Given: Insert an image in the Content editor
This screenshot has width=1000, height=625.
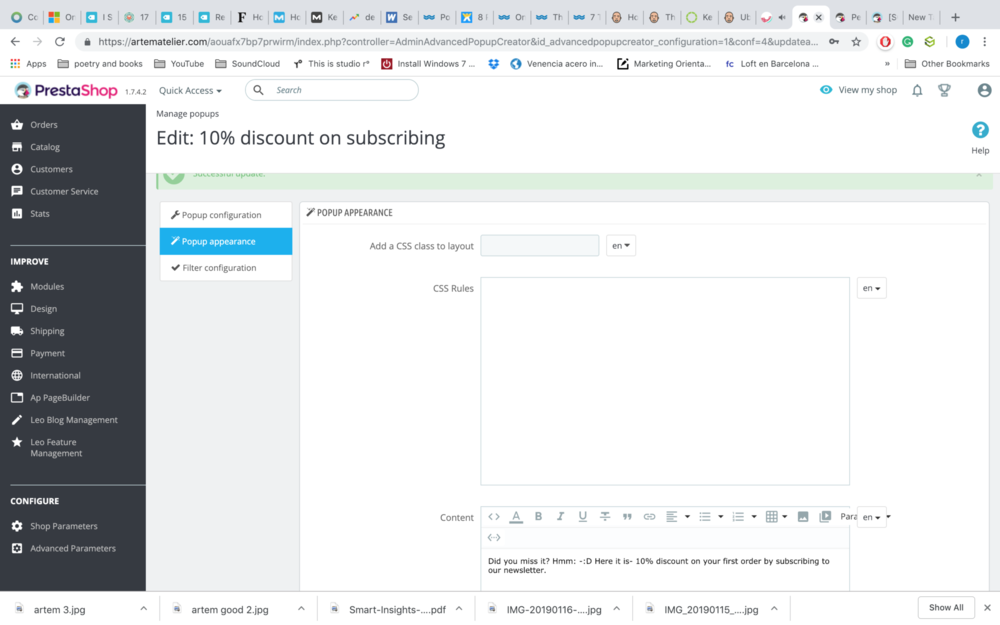Looking at the screenshot, I should pyautogui.click(x=803, y=516).
